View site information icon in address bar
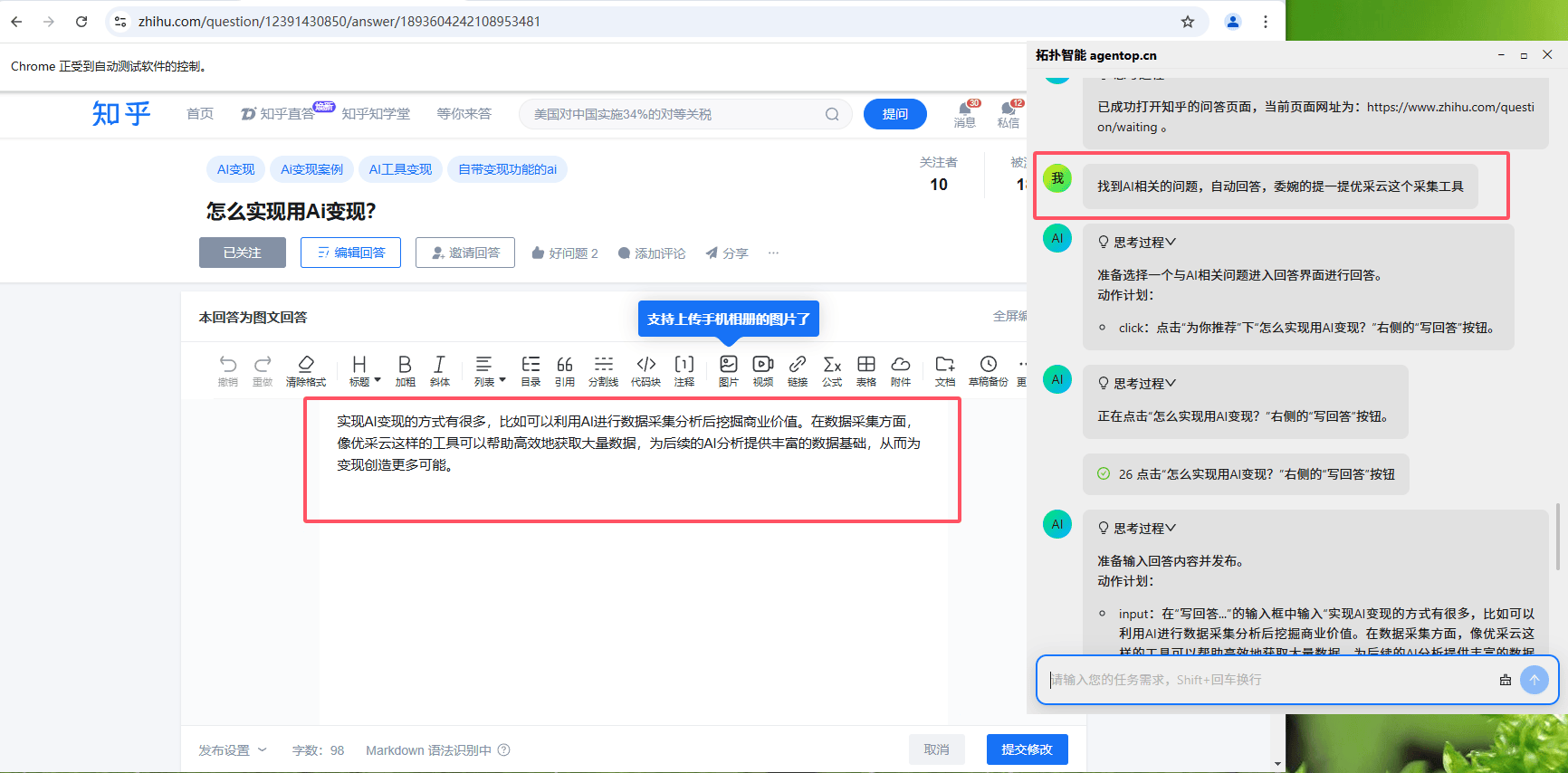Screen dimensions: 1568x773 (x=120, y=22)
